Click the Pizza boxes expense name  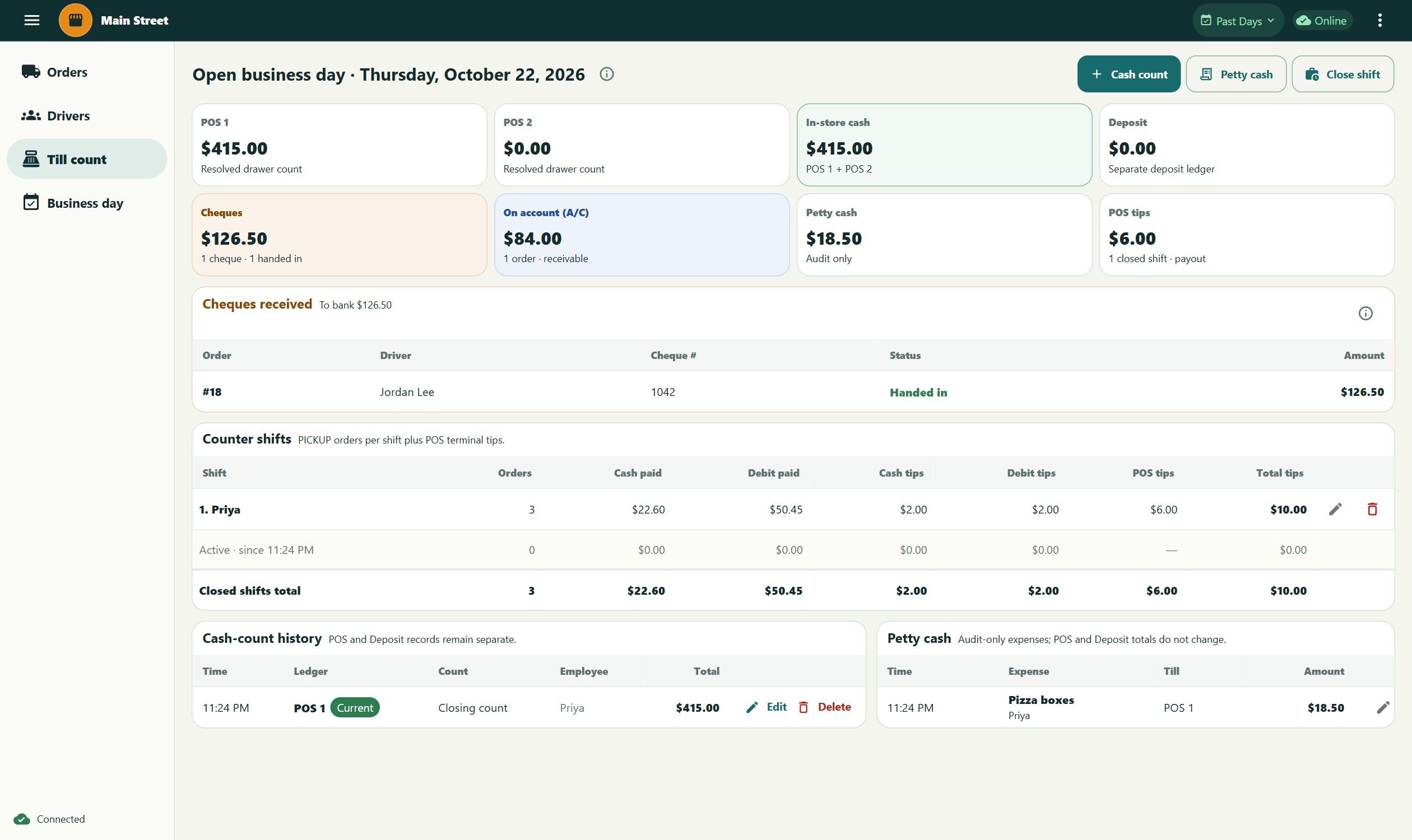1041,699
